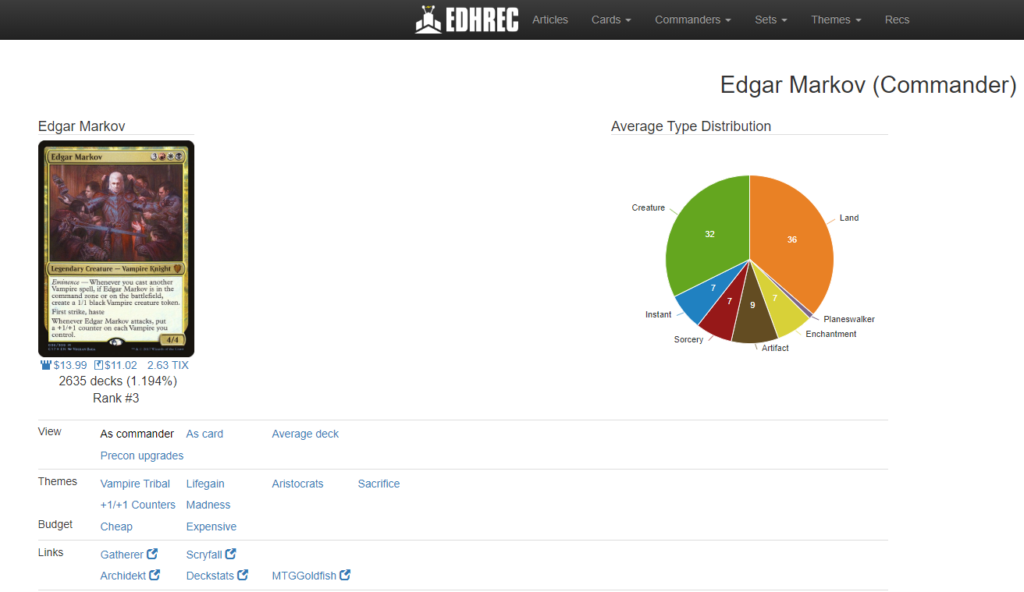Click the 'Themes' row label beside Vampire Tribal

(57, 481)
